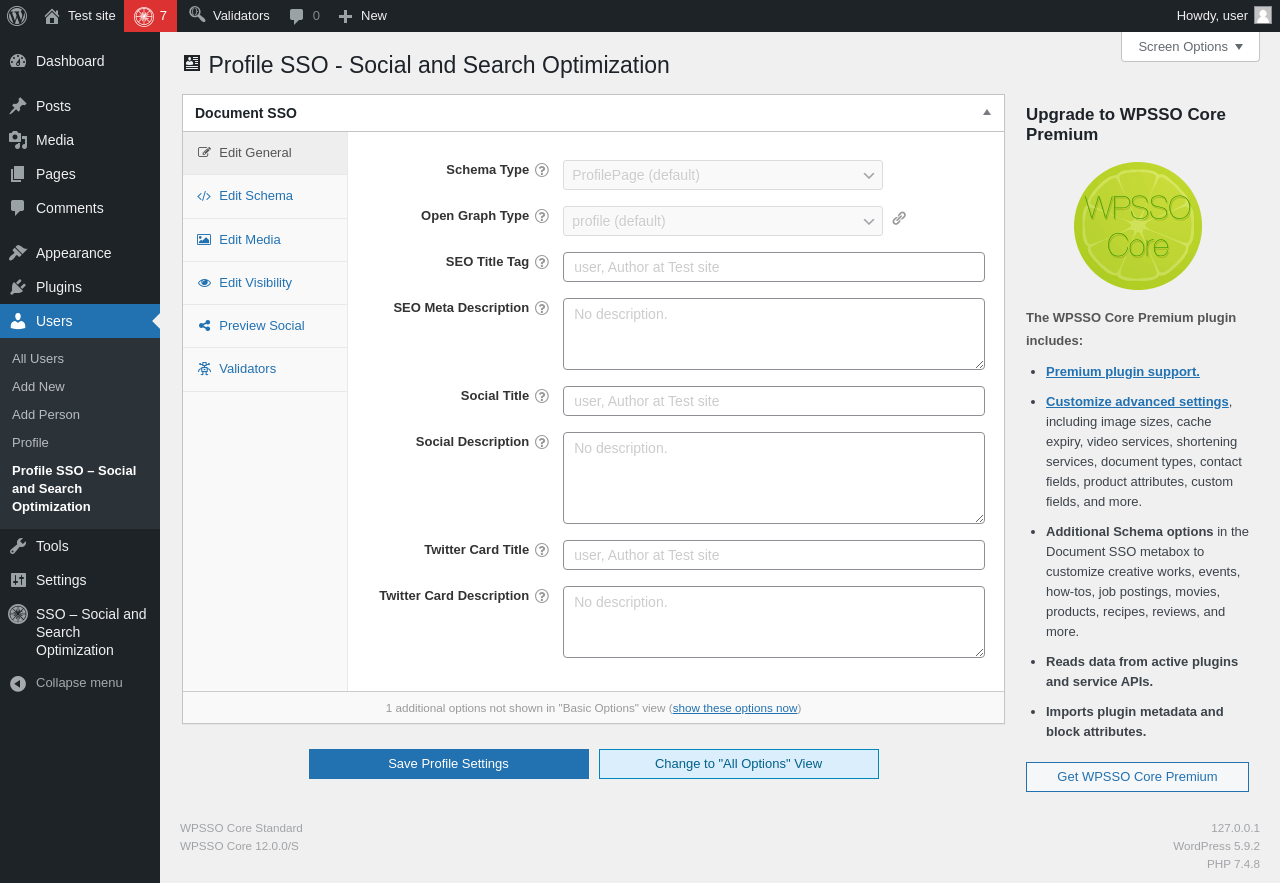Show help for Social Description
The height and width of the screenshot is (883, 1280).
[x=542, y=442]
